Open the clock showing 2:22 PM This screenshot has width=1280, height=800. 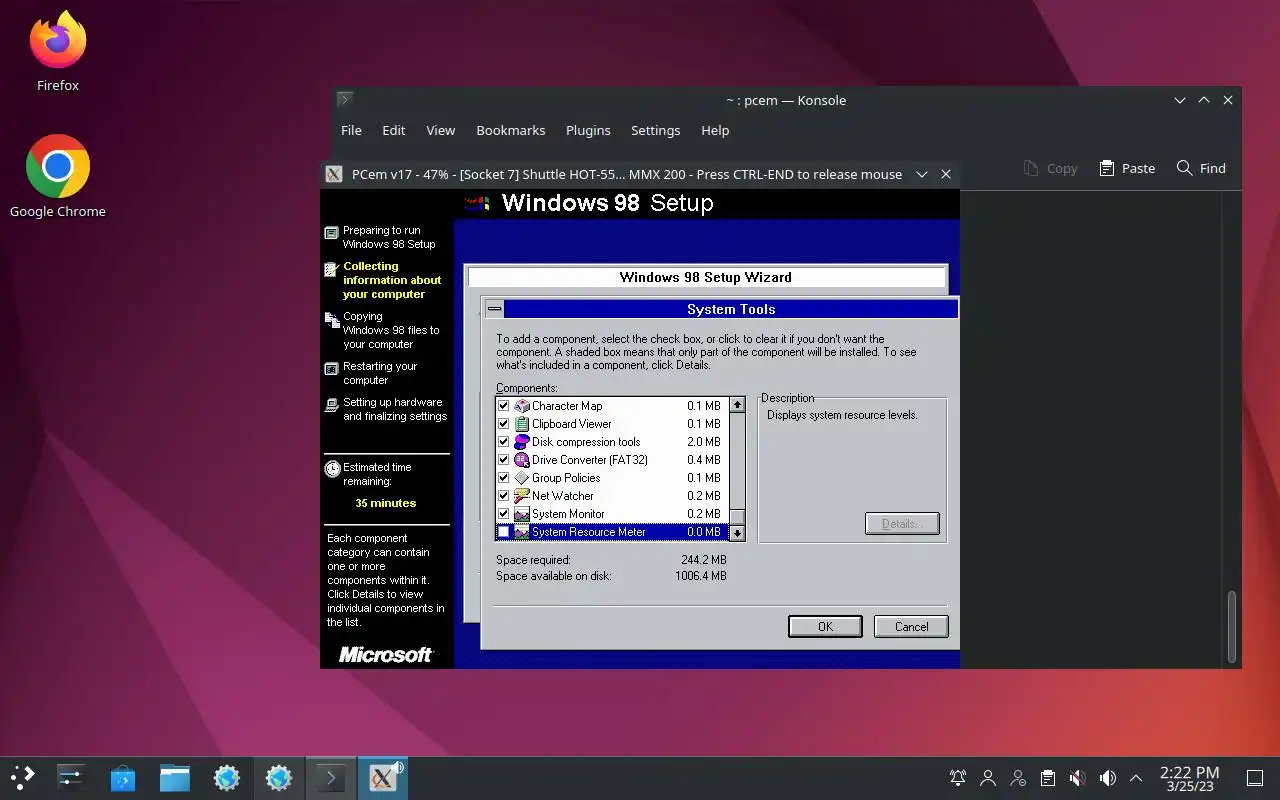coord(1189,778)
